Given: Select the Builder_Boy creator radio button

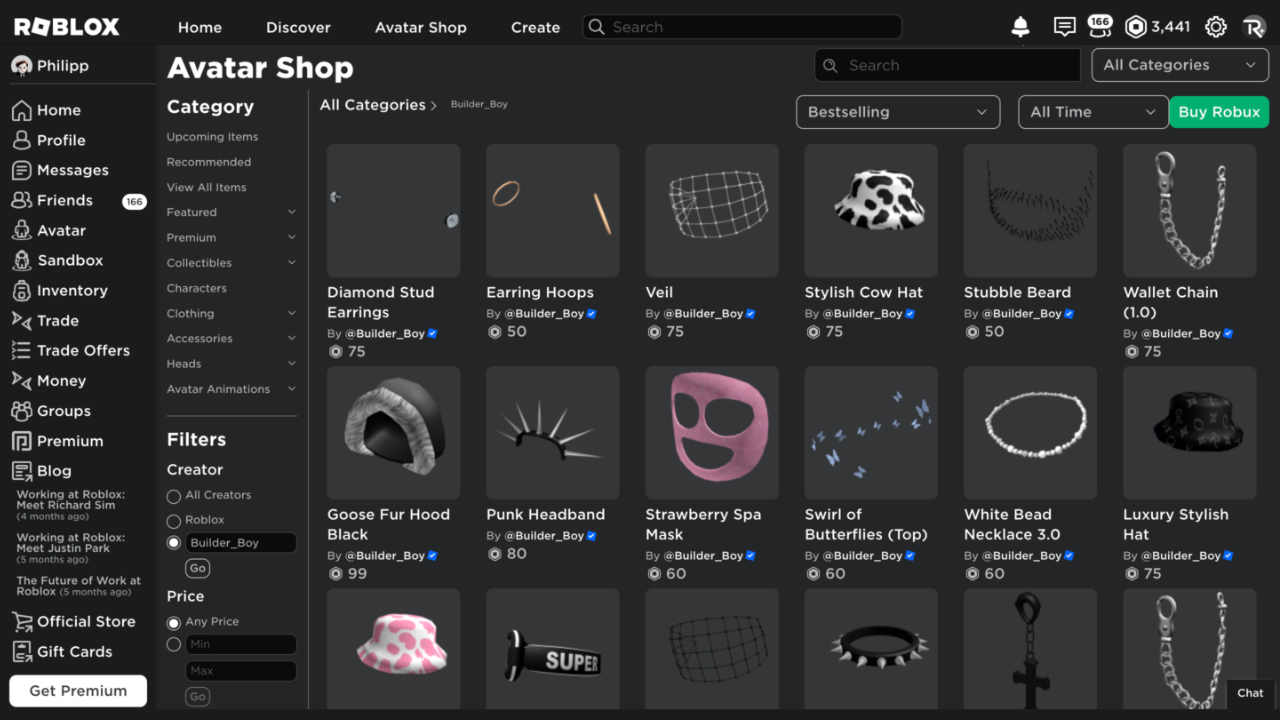Looking at the screenshot, I should pos(174,543).
